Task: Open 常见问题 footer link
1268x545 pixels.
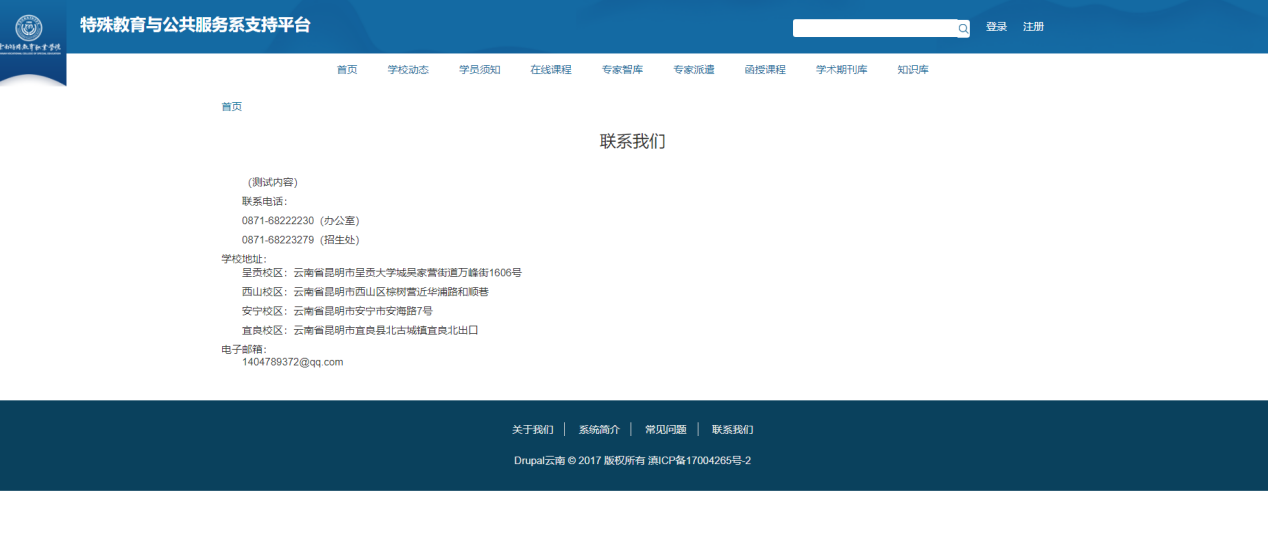Action: coord(665,430)
